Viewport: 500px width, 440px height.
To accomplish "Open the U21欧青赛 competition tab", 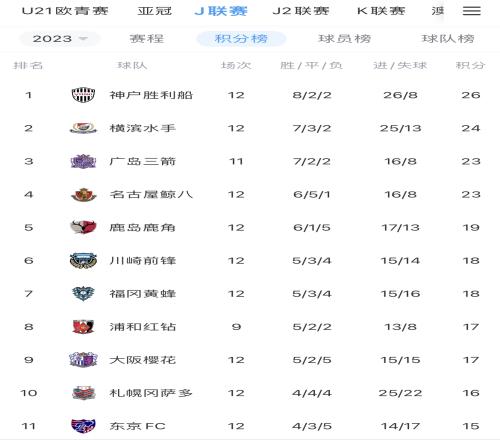I will (x=65, y=11).
